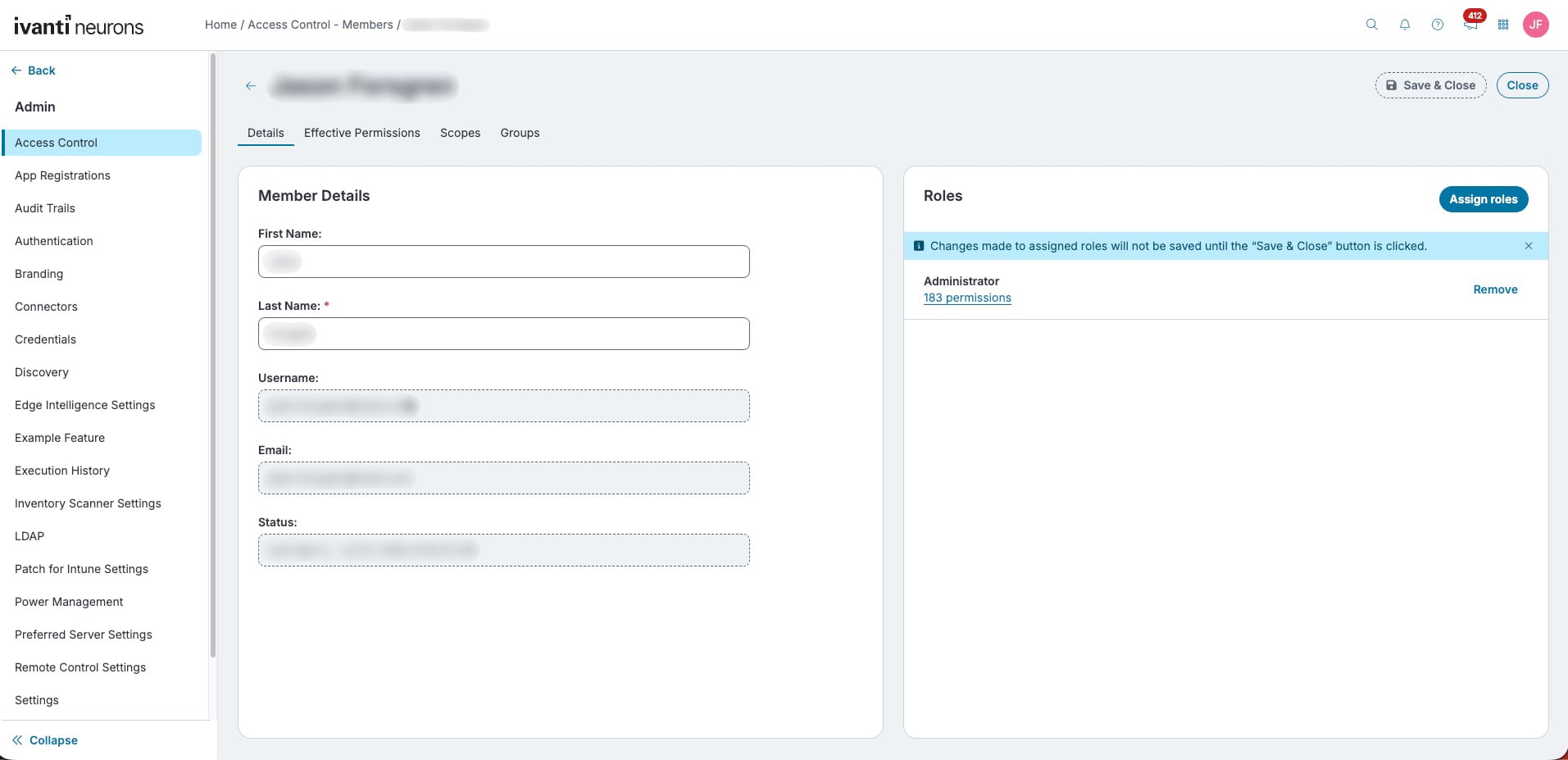Switch to the Scopes tab
1568x760 pixels.
[x=460, y=133]
